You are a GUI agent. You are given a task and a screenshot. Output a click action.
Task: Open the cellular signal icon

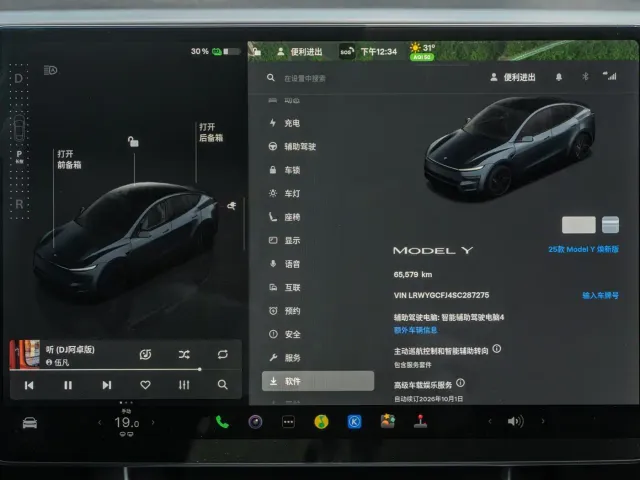pyautogui.click(x=610, y=76)
